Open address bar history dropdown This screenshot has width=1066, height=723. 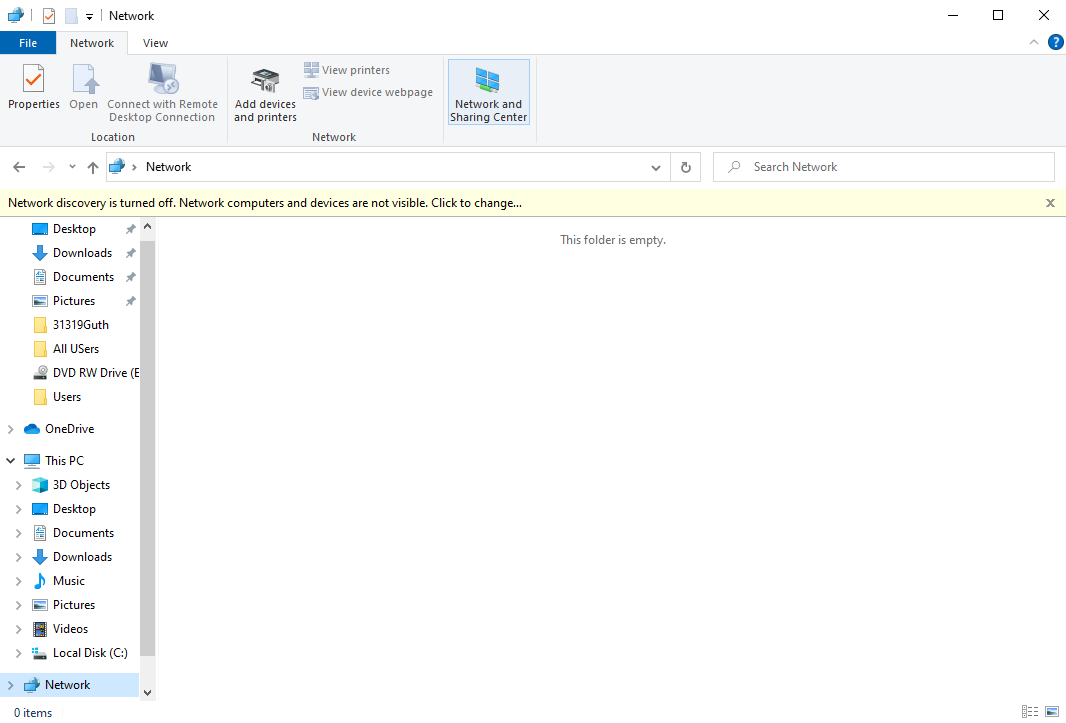coord(656,167)
